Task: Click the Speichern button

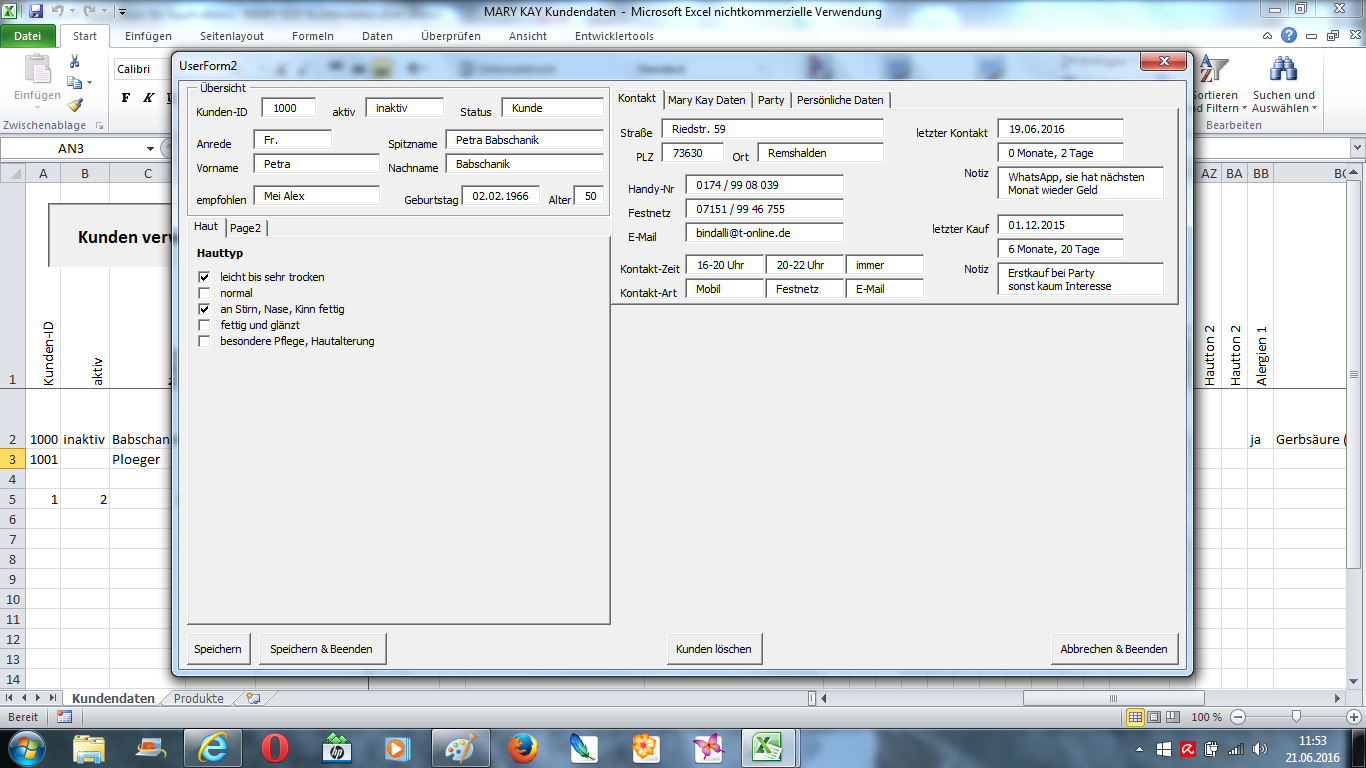Action: [218, 649]
